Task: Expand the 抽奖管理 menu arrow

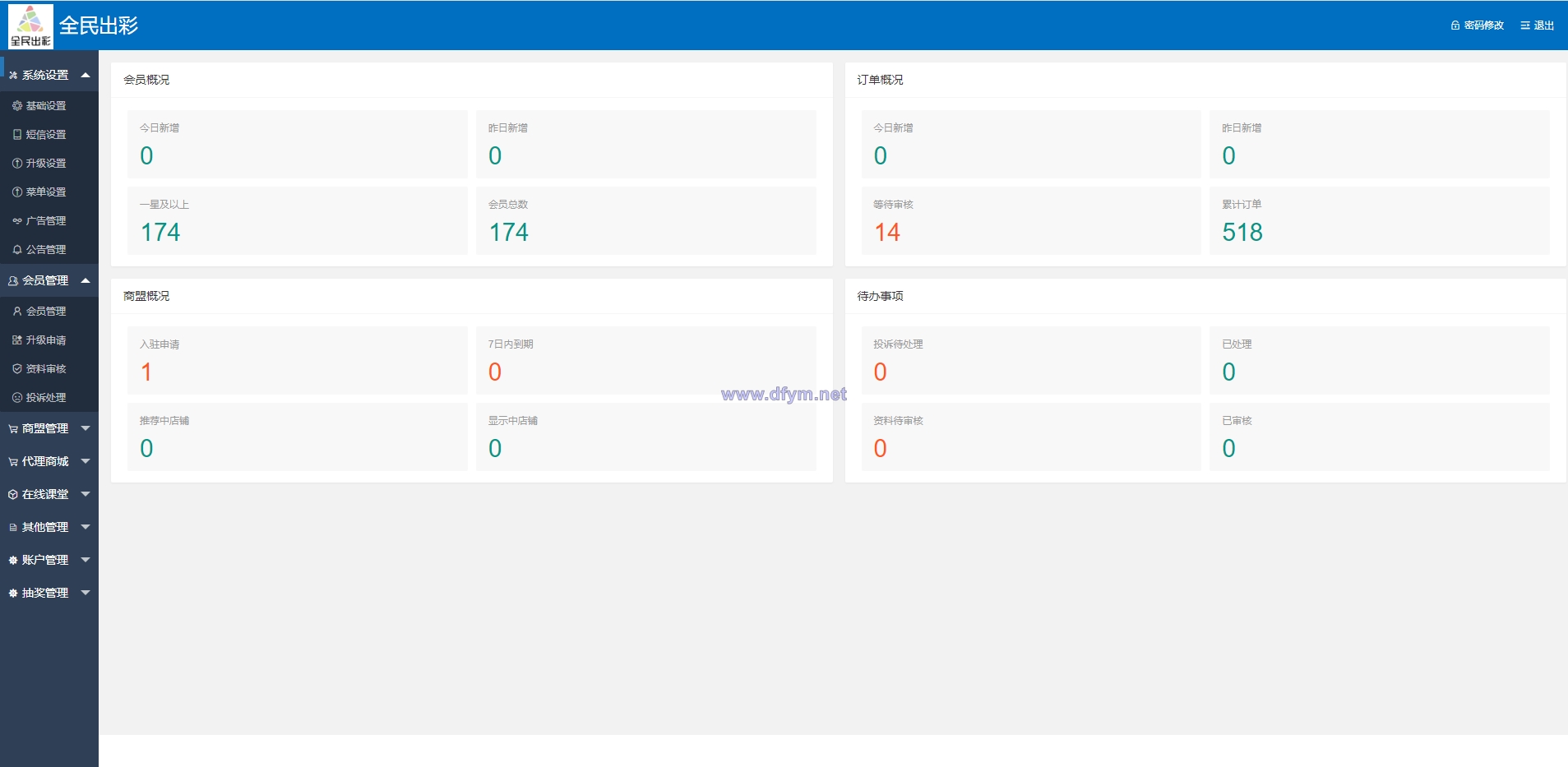Action: pyautogui.click(x=86, y=593)
